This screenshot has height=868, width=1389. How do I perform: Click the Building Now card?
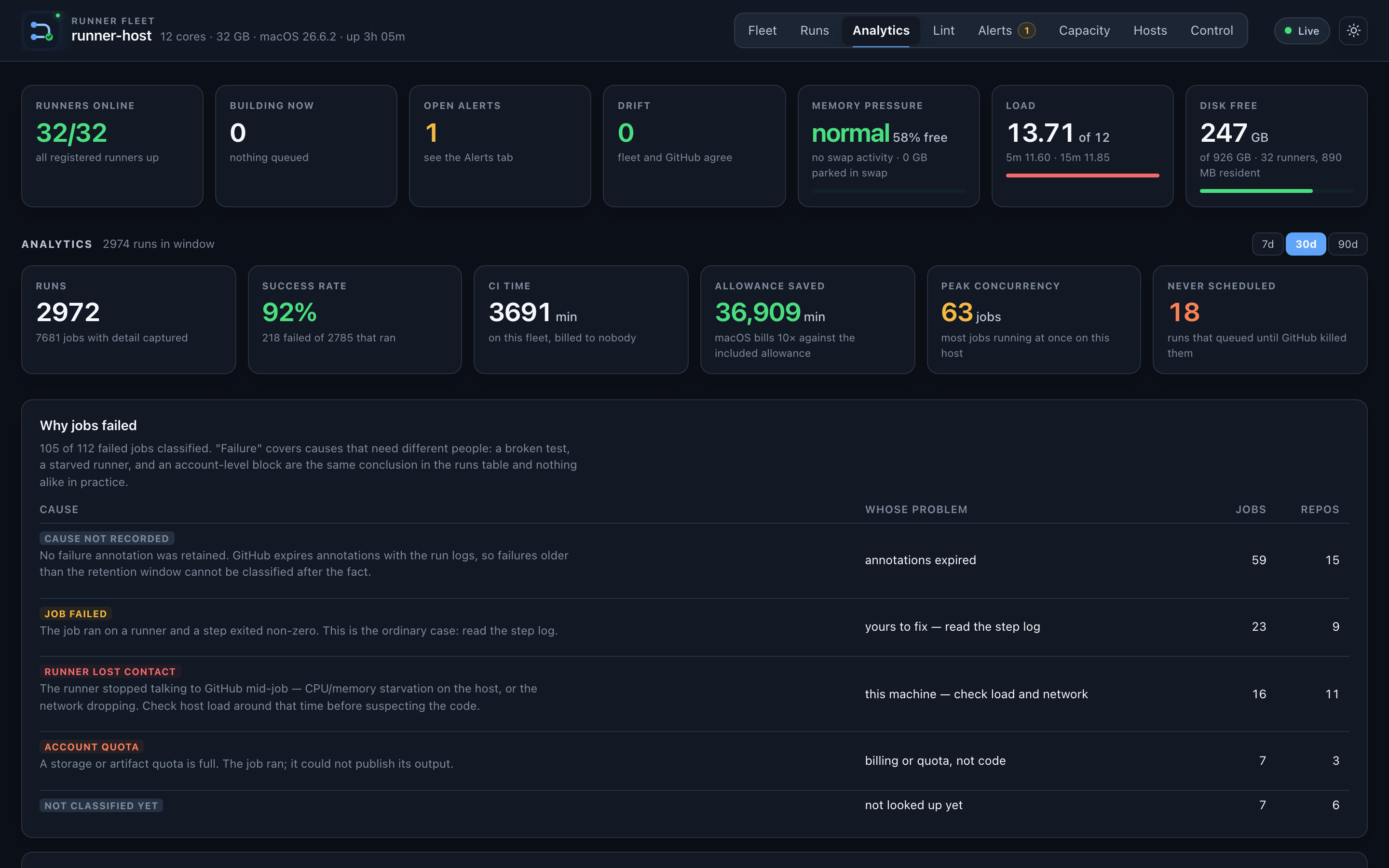[x=306, y=146]
